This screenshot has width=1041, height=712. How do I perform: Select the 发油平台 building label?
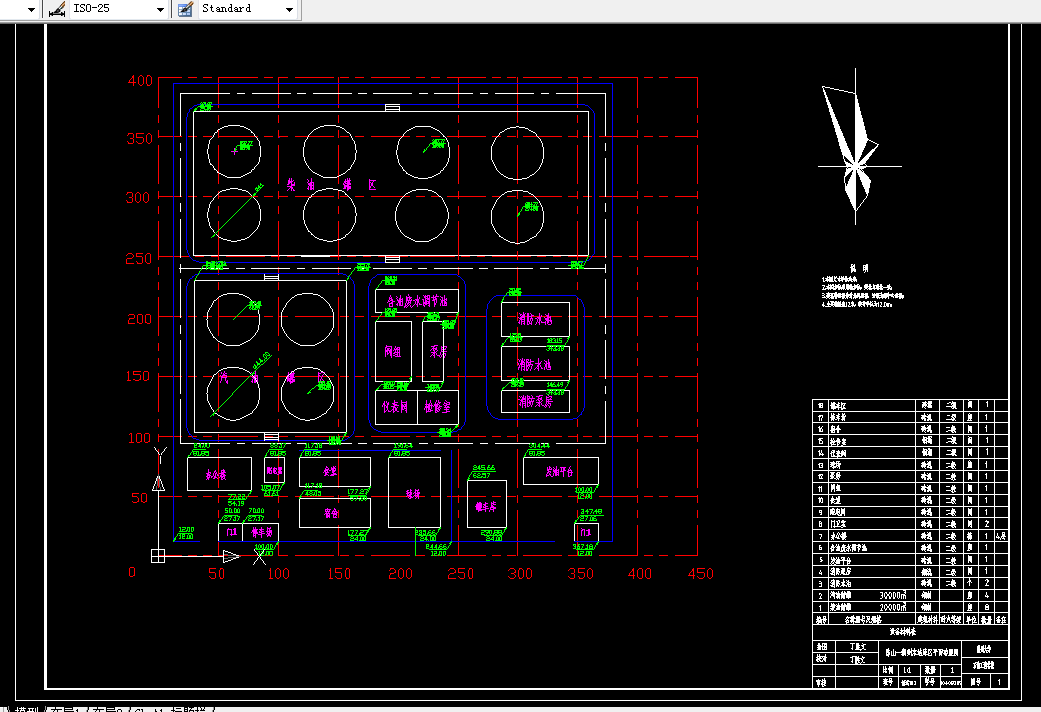coord(559,472)
